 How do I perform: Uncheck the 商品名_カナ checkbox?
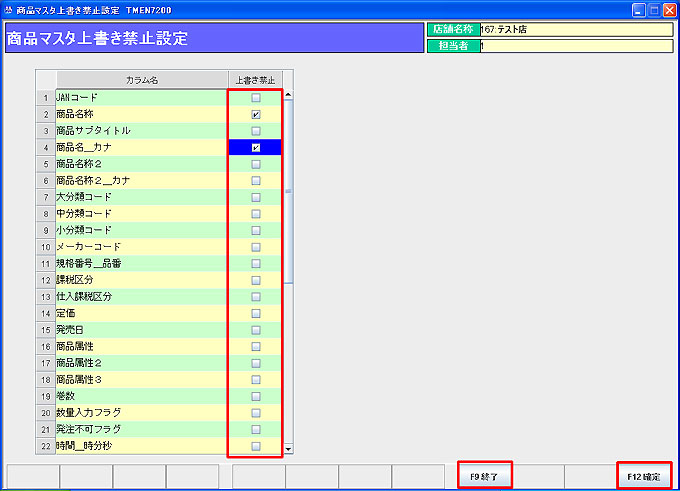pos(256,147)
